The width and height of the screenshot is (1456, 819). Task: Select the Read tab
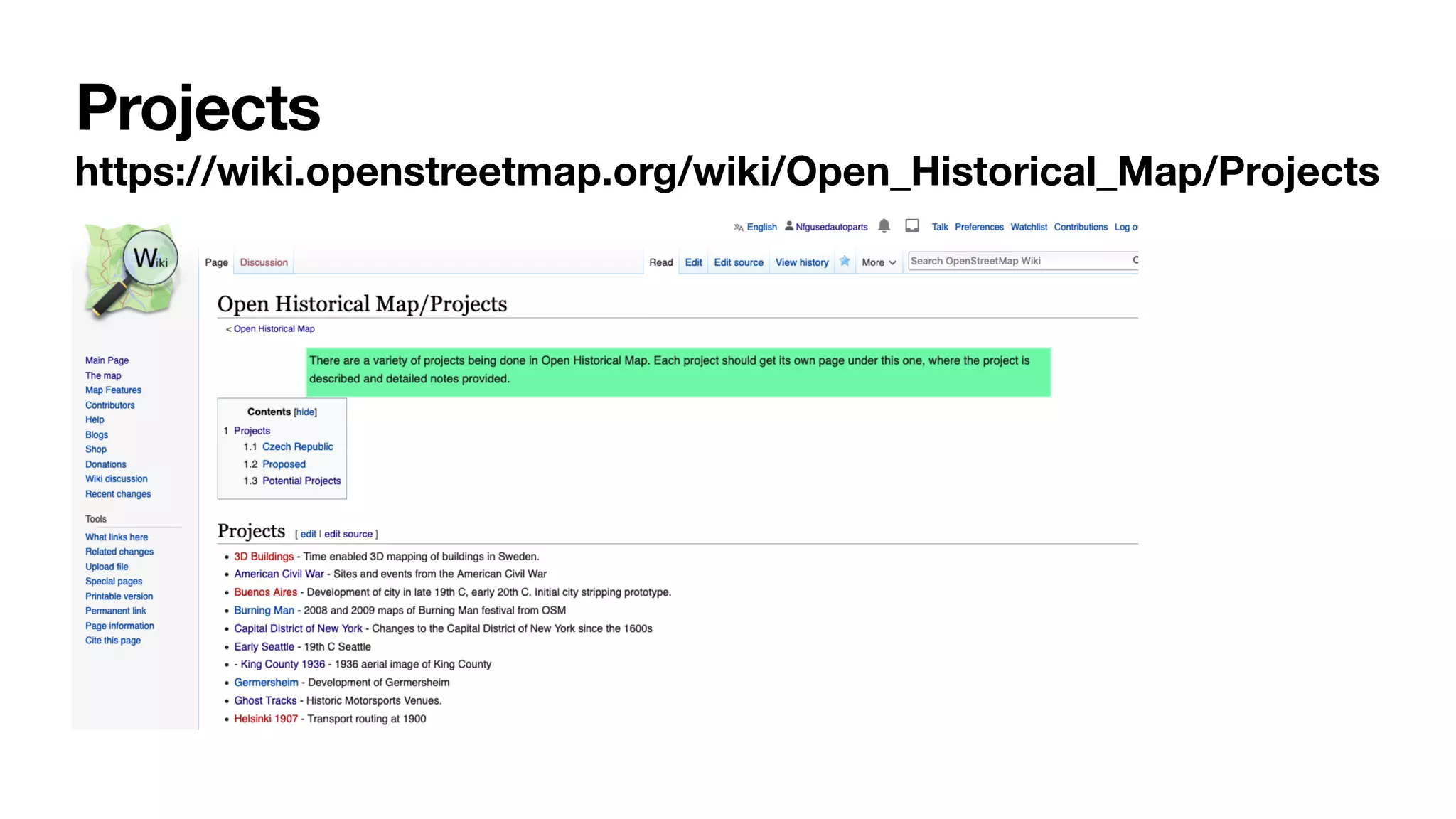660,262
